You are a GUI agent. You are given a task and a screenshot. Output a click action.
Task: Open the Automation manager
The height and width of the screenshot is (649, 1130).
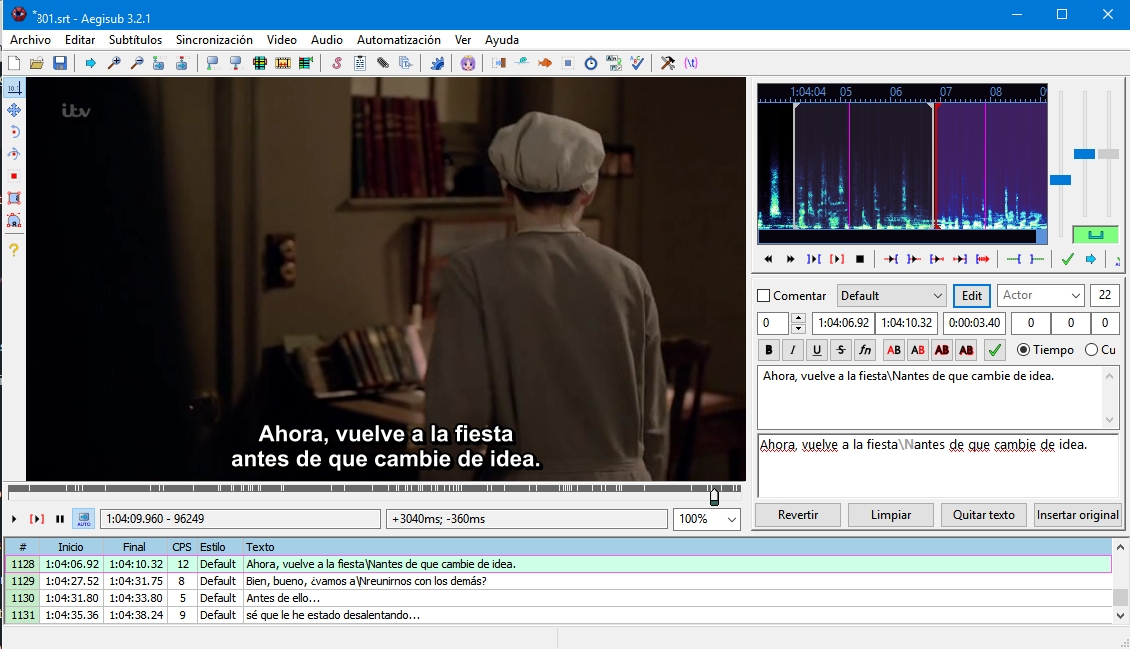pos(437,63)
